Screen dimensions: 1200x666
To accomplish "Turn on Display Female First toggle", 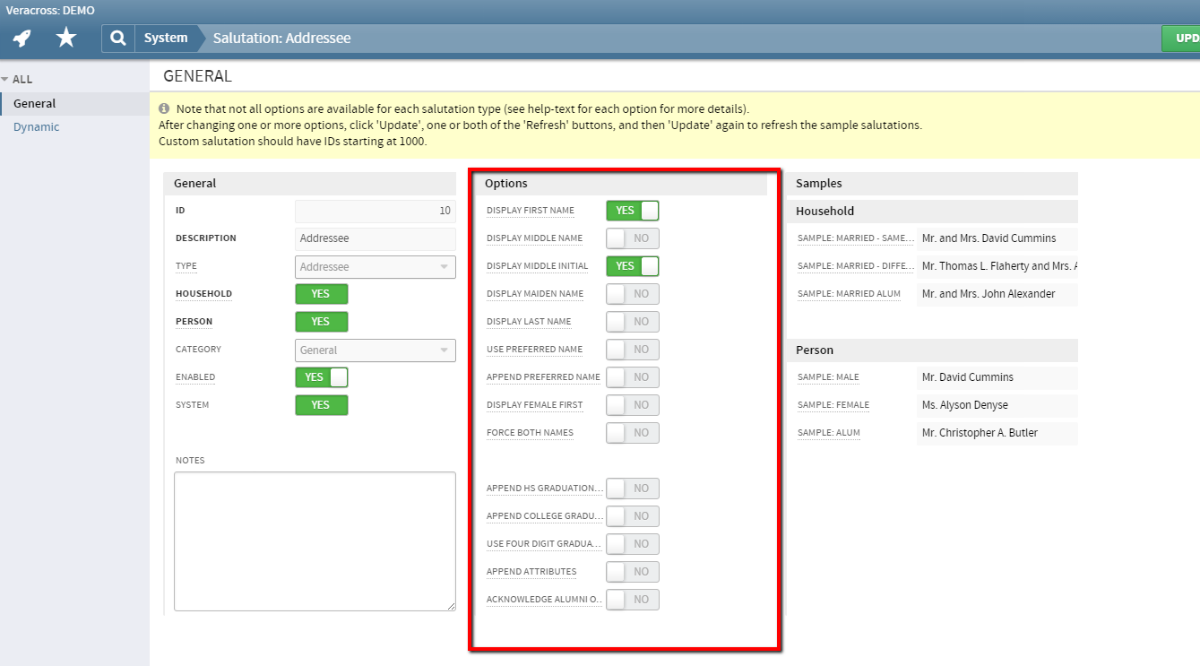I will pos(633,405).
